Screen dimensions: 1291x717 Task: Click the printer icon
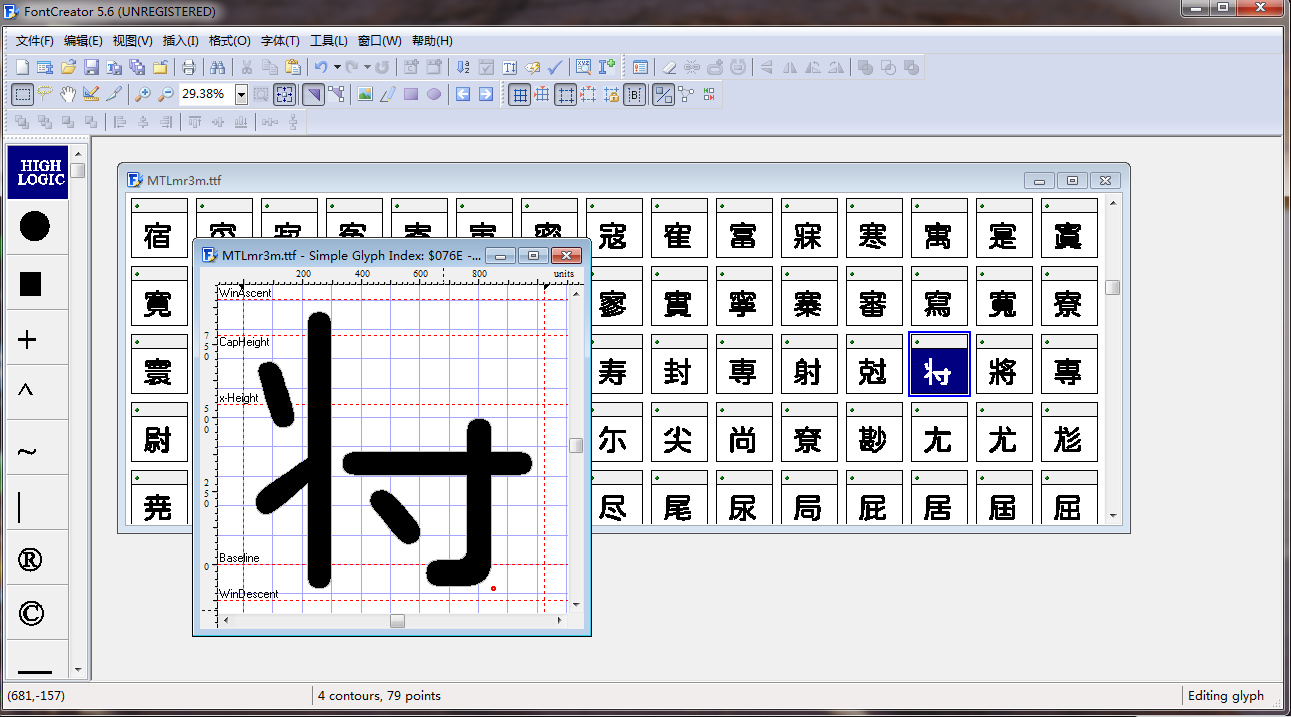(188, 67)
